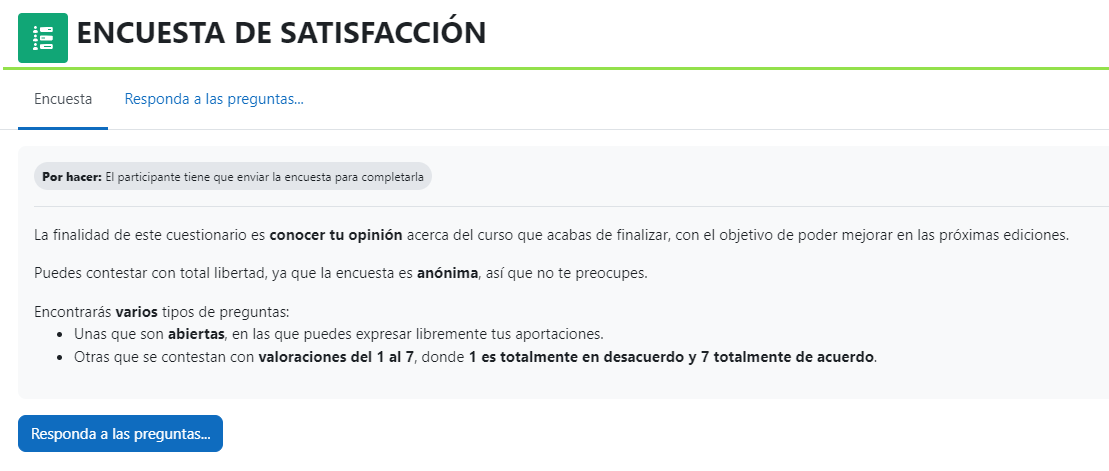Click the word "Encontrarás" in the description
Viewport: 1109px width, 471px height.
pyautogui.click(x=73, y=311)
